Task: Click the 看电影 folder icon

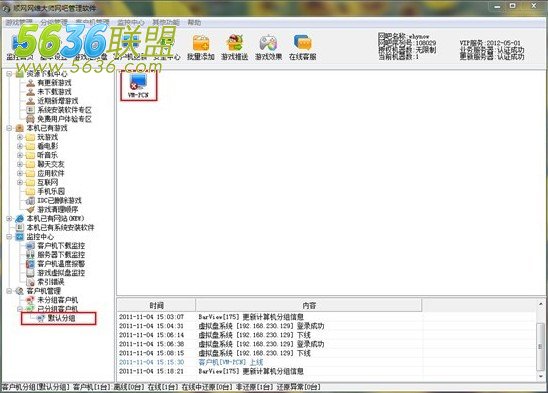Action: pyautogui.click(x=31, y=147)
